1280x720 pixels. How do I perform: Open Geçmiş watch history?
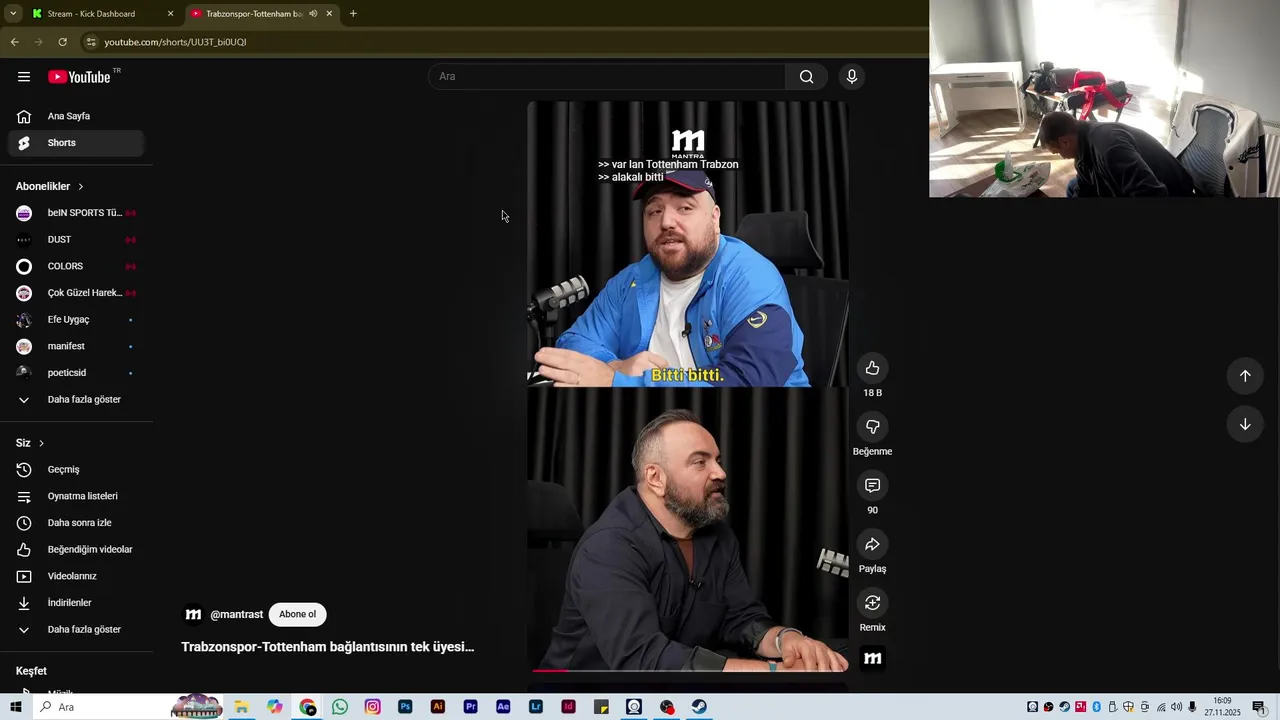coord(76,470)
